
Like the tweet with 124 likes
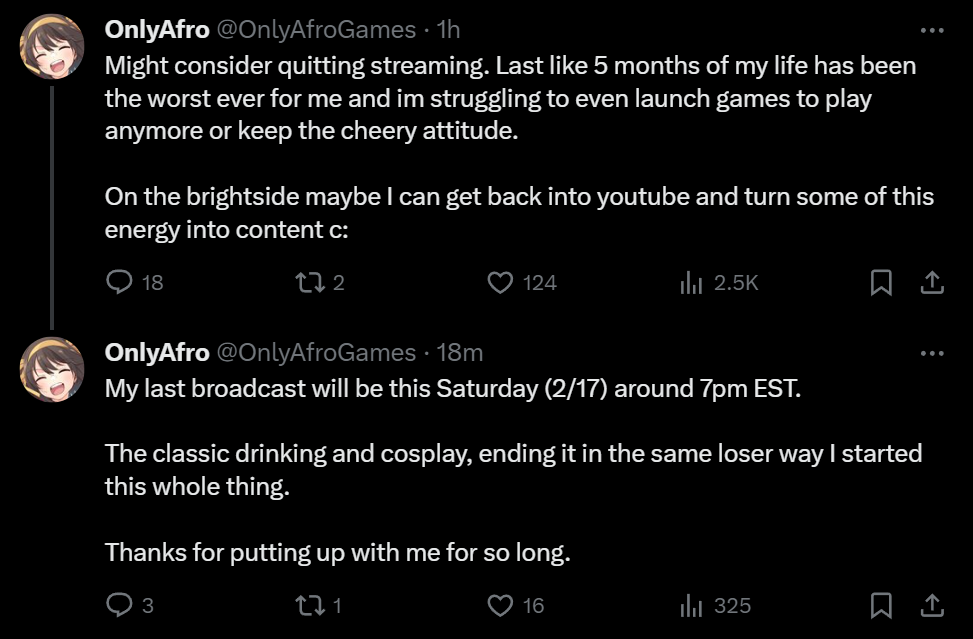pyautogui.click(x=500, y=283)
